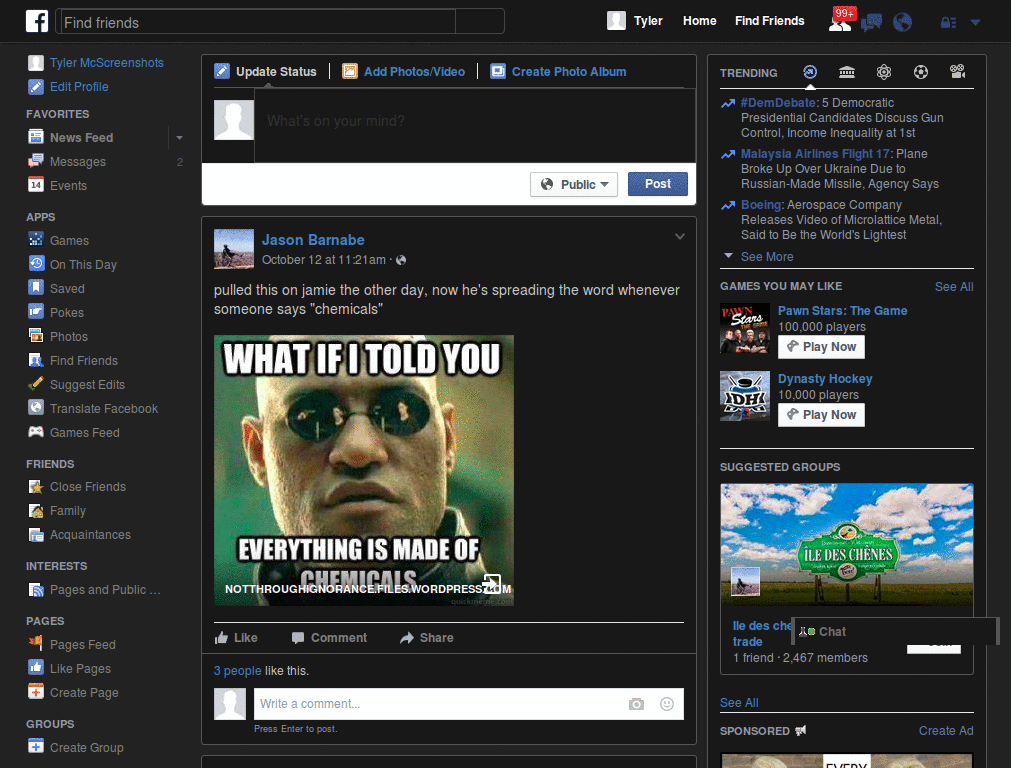Open friend requests icon with 99+ badge

(x=841, y=21)
